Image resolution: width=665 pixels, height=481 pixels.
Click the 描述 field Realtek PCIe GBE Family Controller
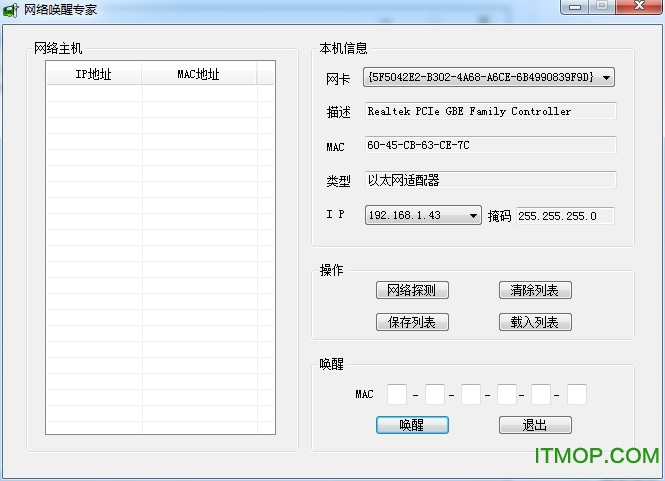(x=490, y=111)
